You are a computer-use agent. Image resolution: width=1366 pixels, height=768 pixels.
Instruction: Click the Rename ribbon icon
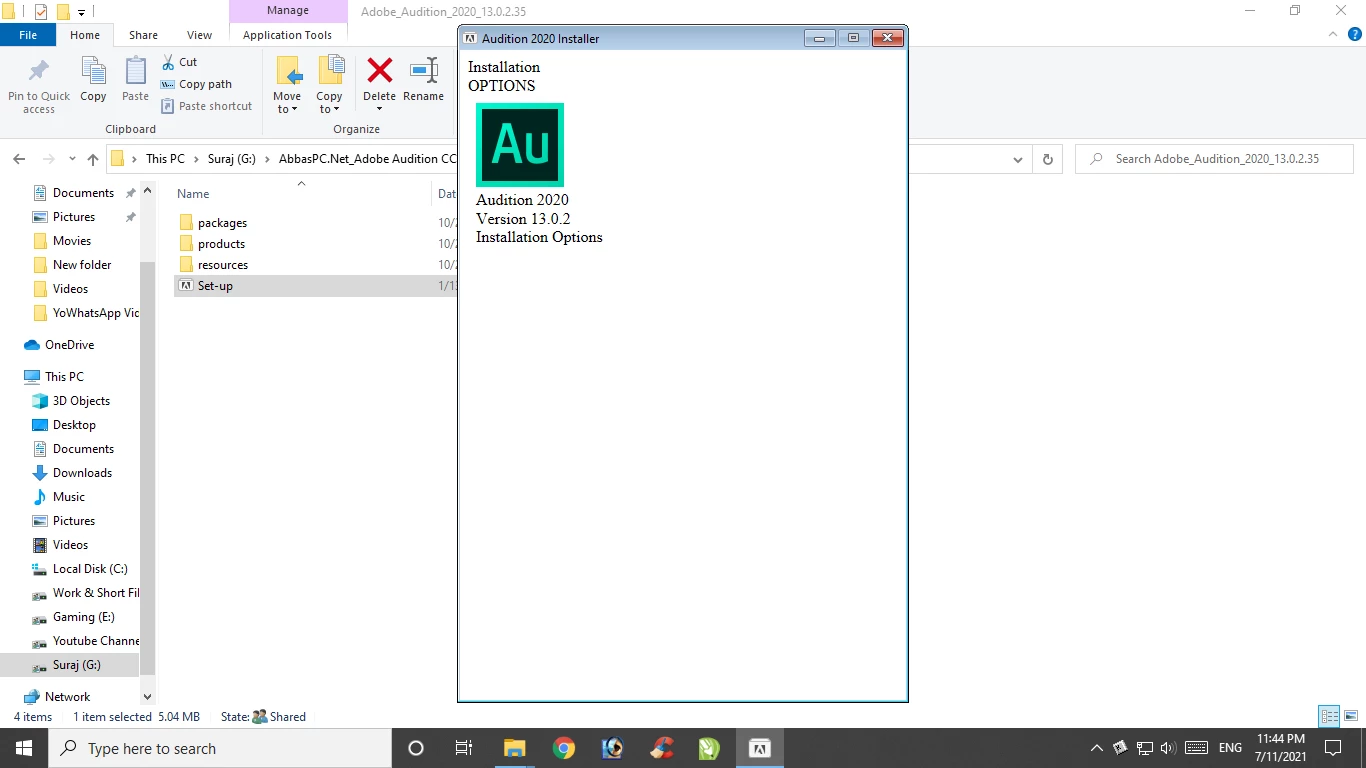pos(424,70)
